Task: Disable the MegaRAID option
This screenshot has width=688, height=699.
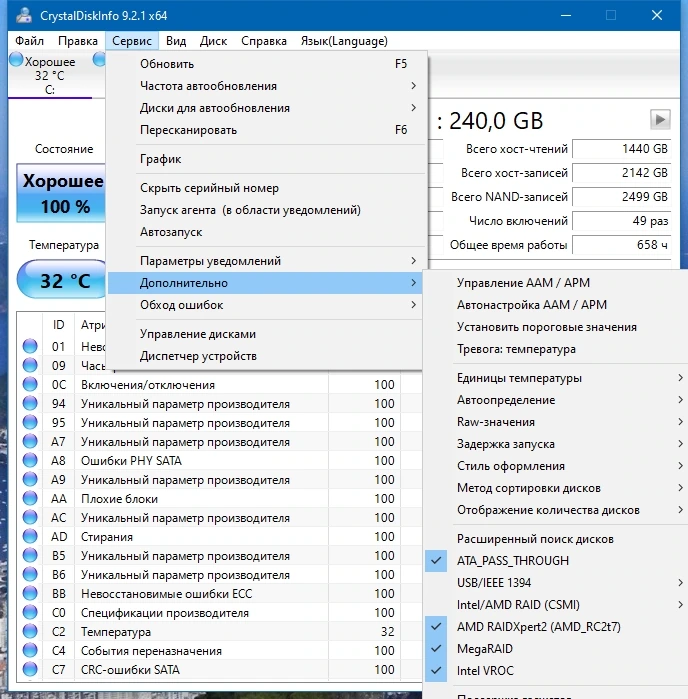Action: point(555,649)
